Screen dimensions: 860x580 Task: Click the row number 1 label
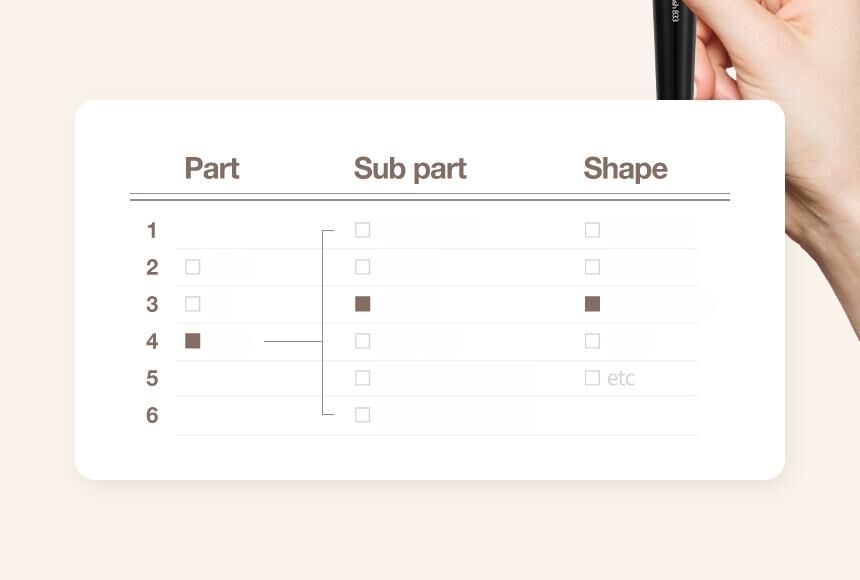click(x=152, y=230)
